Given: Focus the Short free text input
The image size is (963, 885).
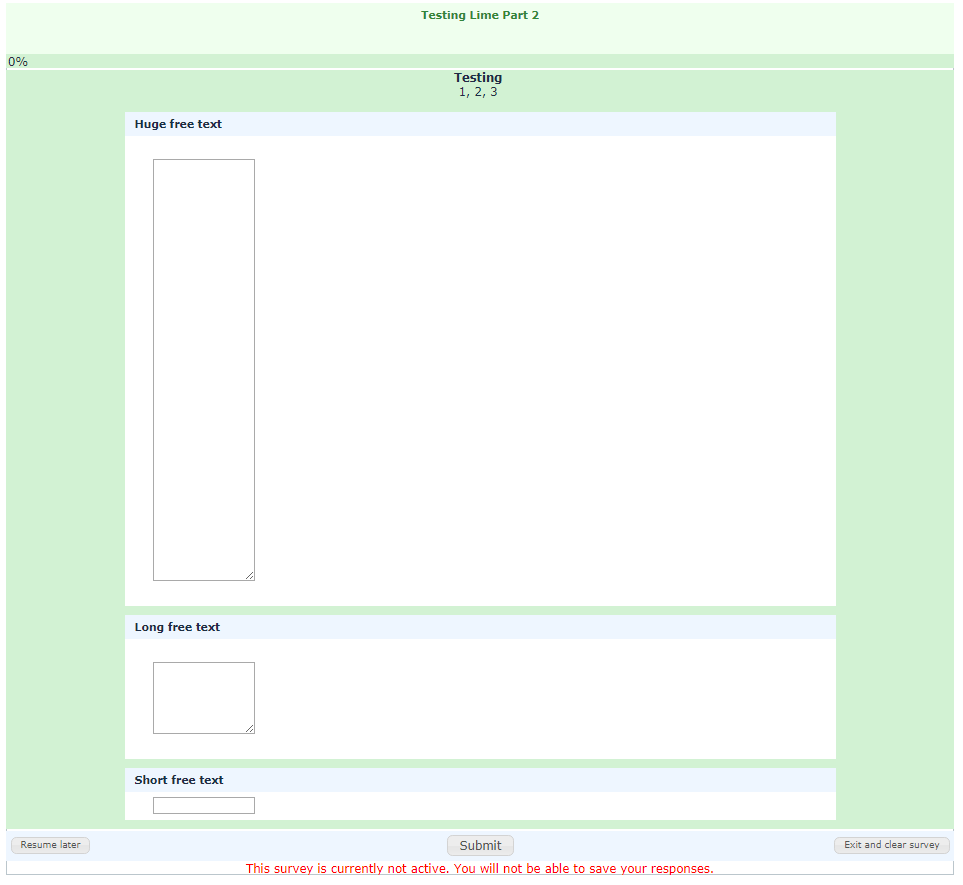Looking at the screenshot, I should 204,805.
